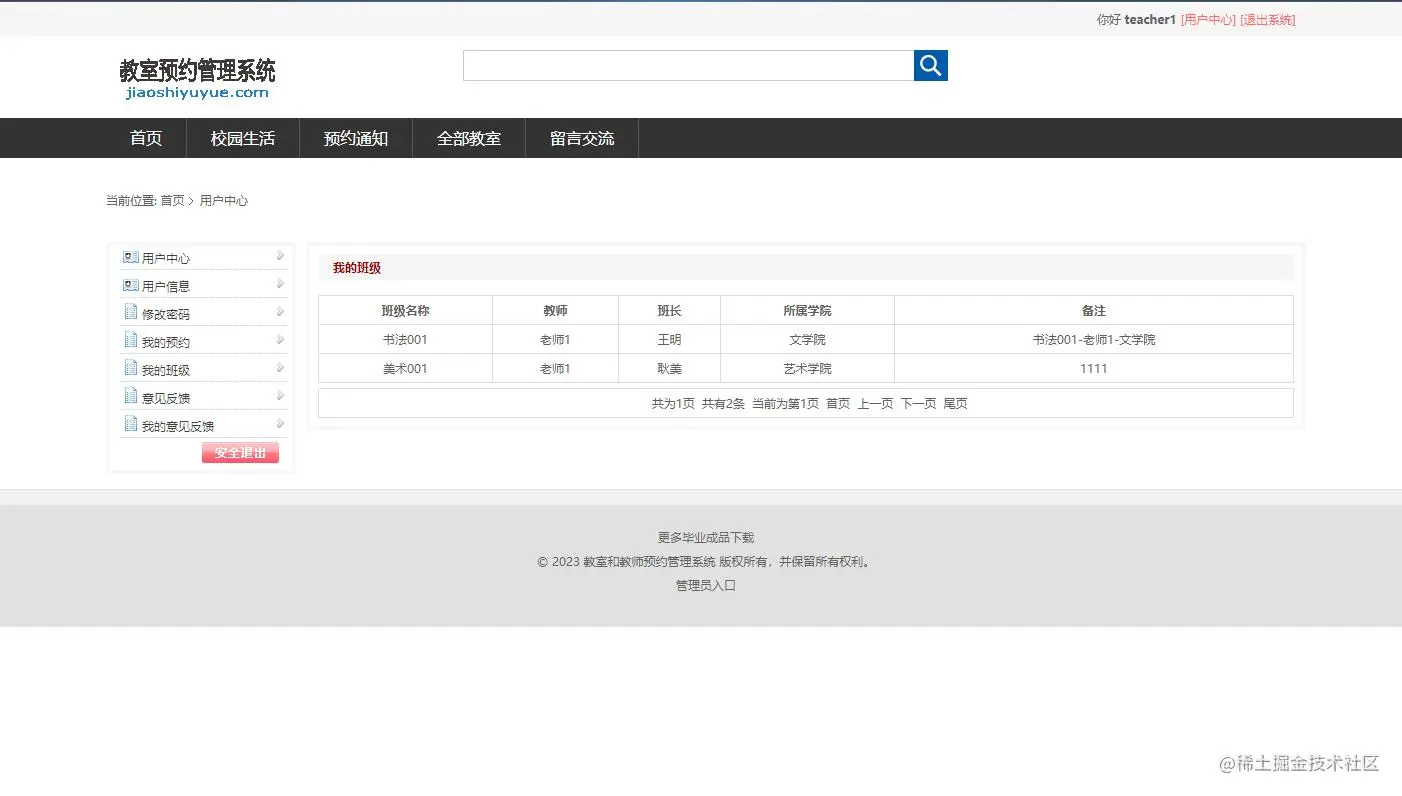Open the 首页 navigation menu item
The image size is (1402, 796).
146,138
